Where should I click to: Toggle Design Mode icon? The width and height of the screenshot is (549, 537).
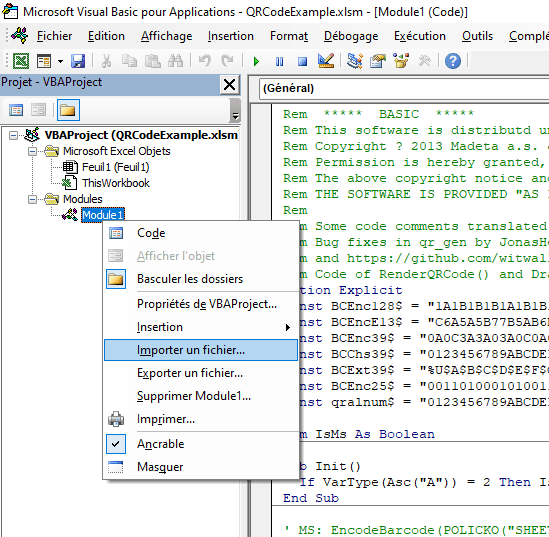coord(326,61)
